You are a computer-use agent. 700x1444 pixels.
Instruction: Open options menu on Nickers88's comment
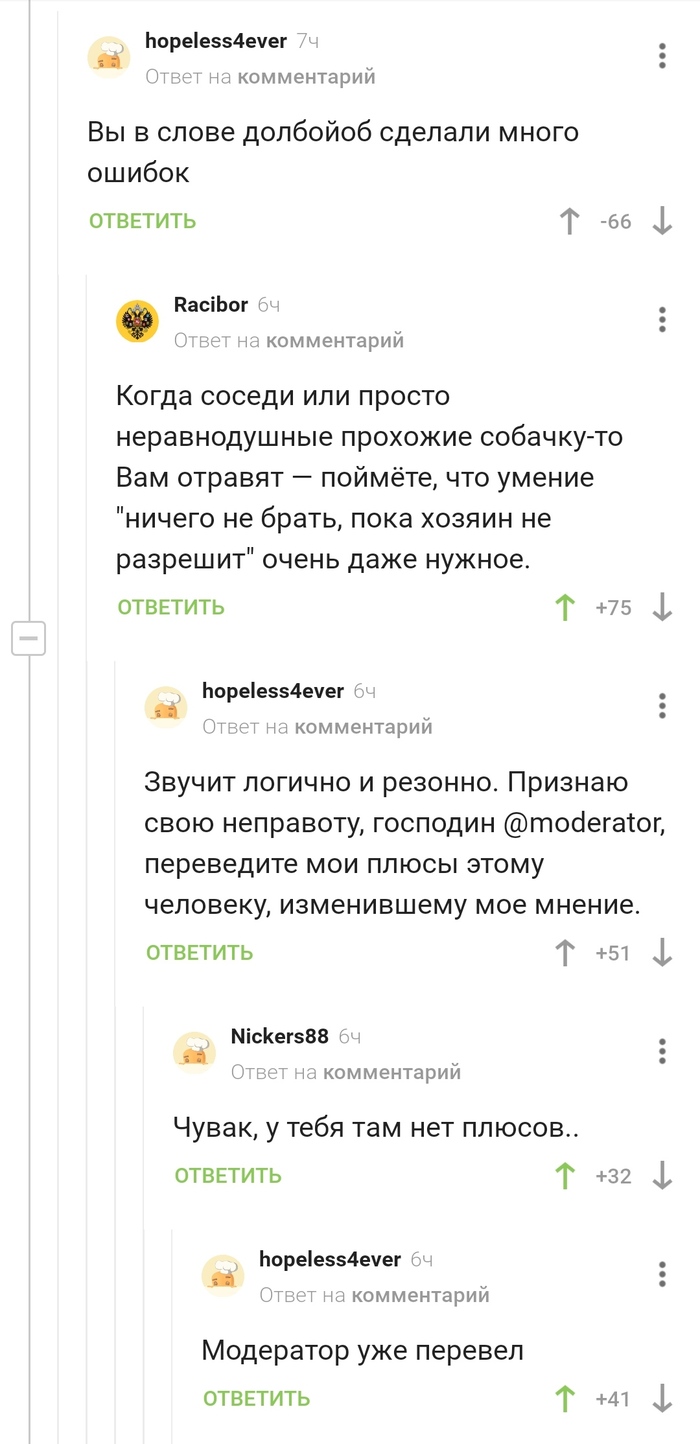[x=661, y=1051]
